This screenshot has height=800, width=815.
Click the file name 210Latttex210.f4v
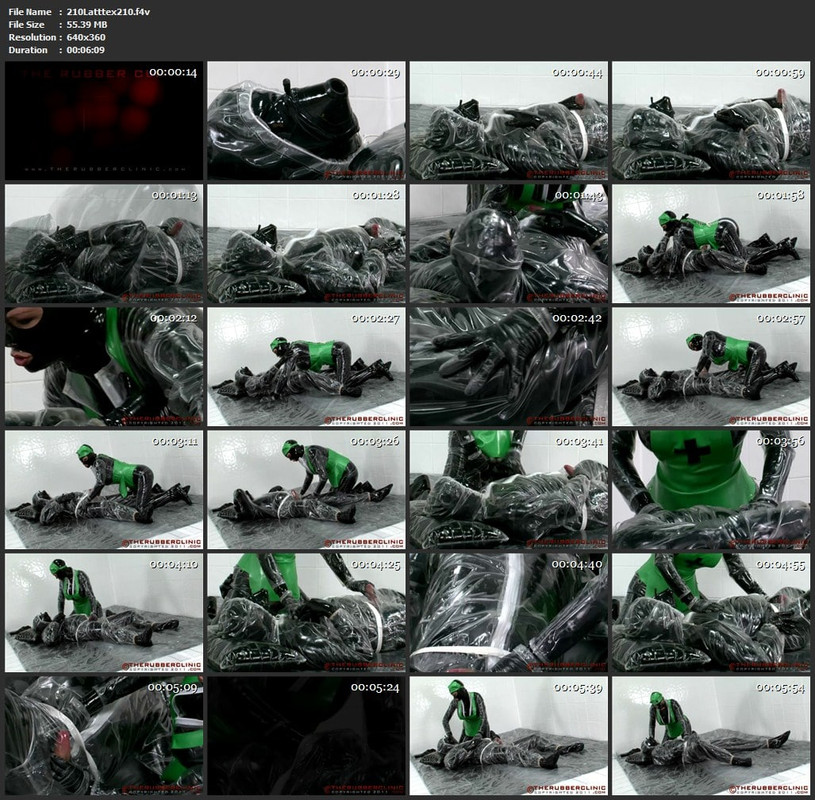108,11
